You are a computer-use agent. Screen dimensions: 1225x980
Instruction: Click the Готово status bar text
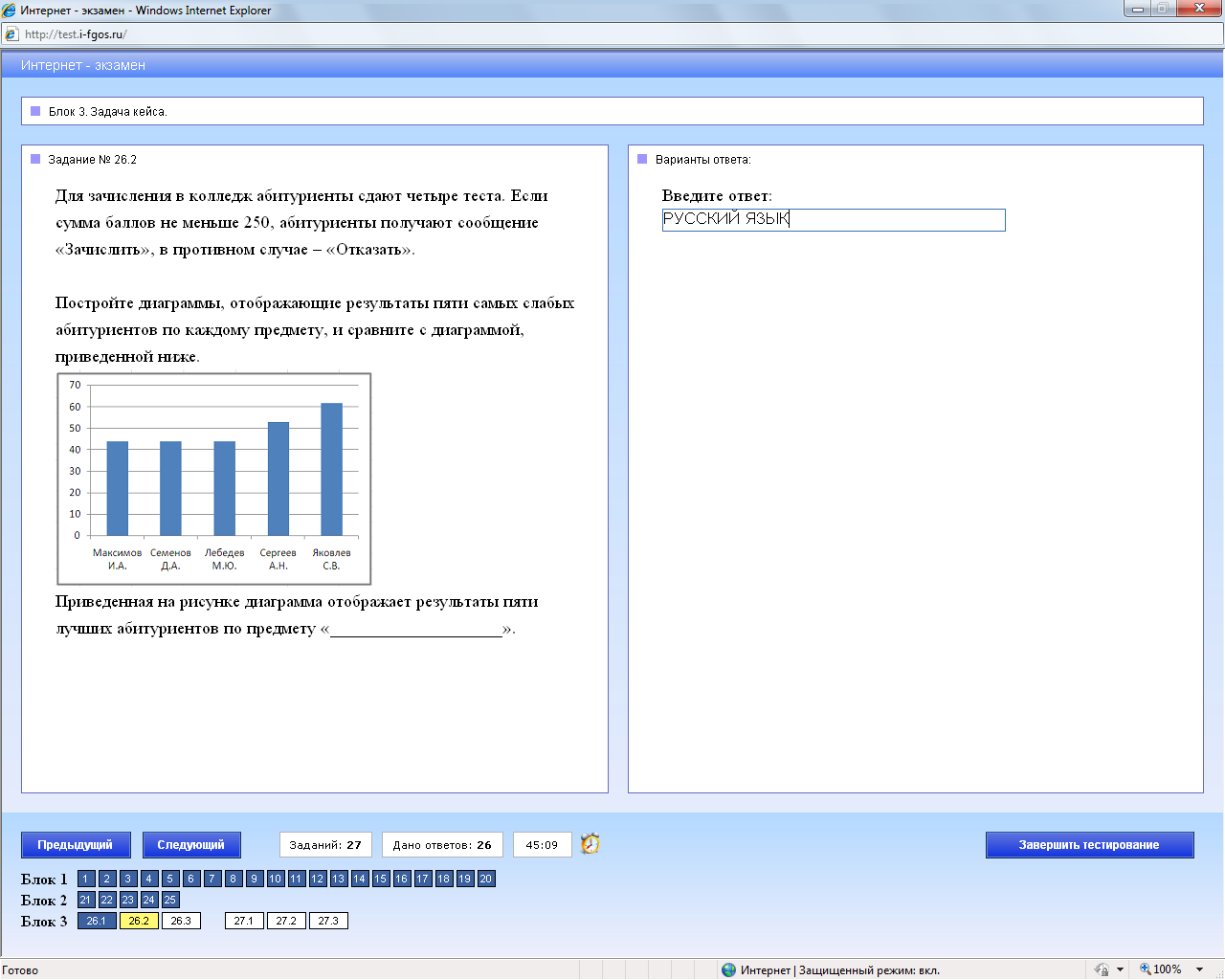[20, 969]
